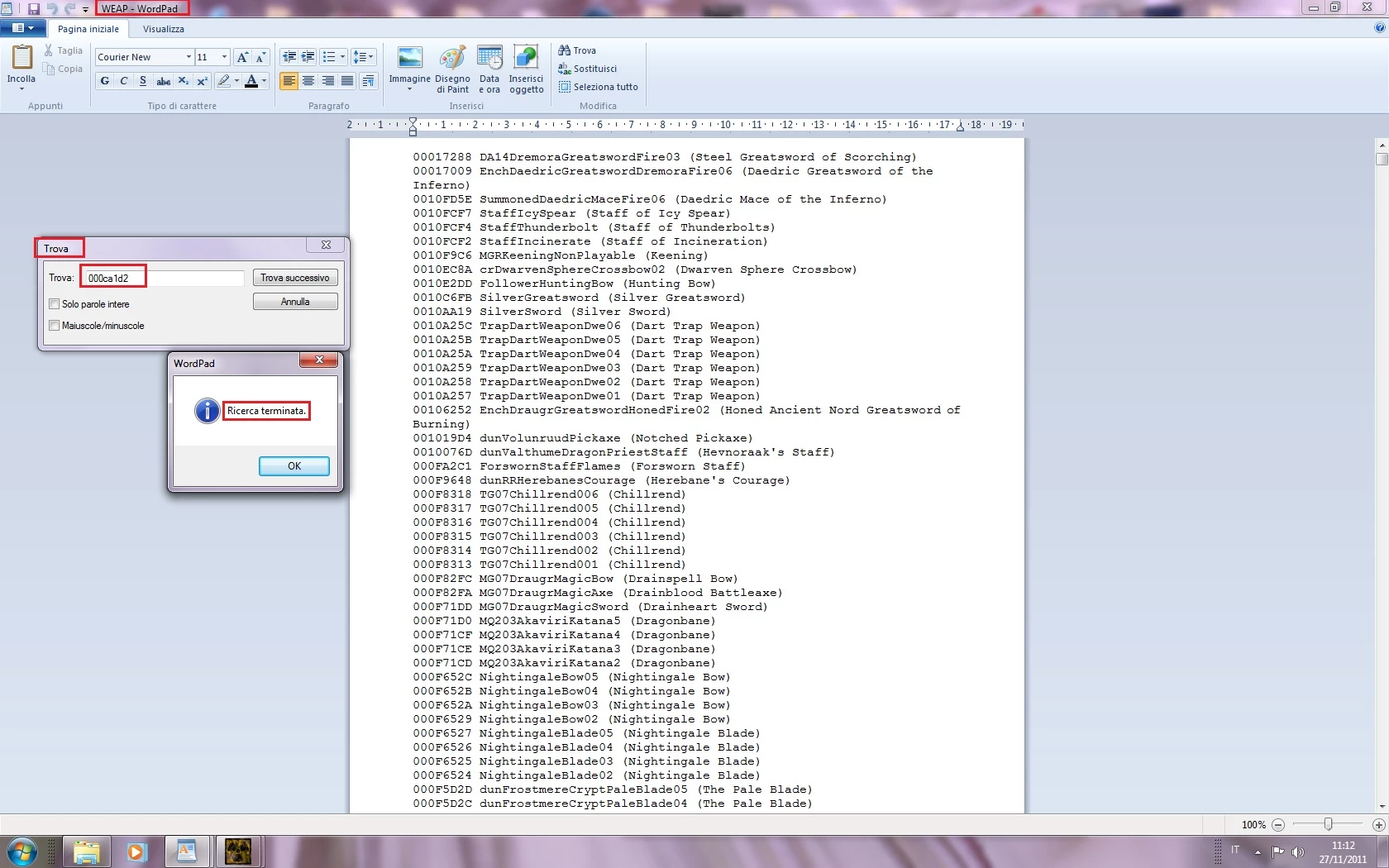Click Trova successivo button
The height and width of the screenshot is (868, 1389).
coord(295,278)
